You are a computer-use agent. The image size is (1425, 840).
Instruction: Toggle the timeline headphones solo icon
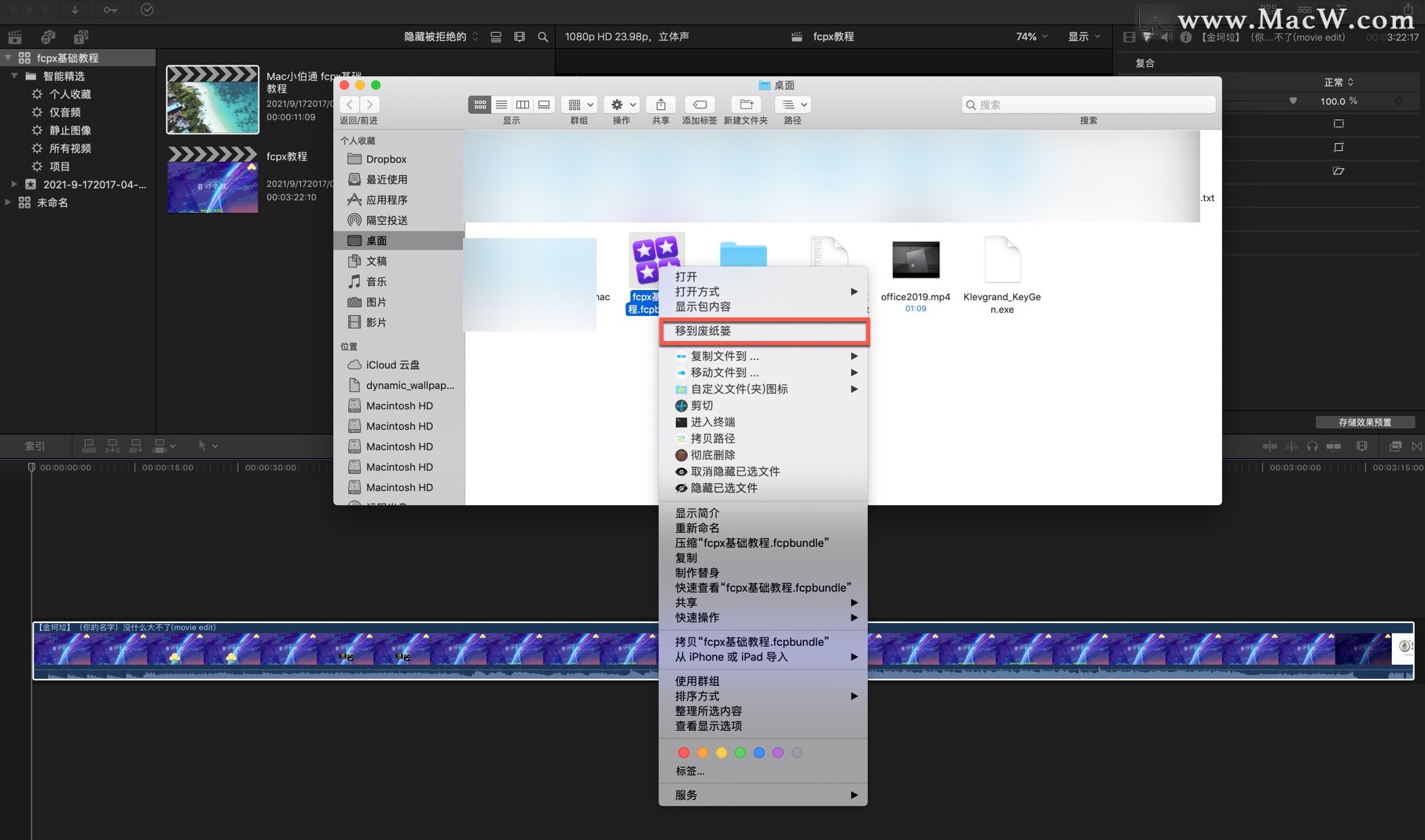[x=1313, y=446]
